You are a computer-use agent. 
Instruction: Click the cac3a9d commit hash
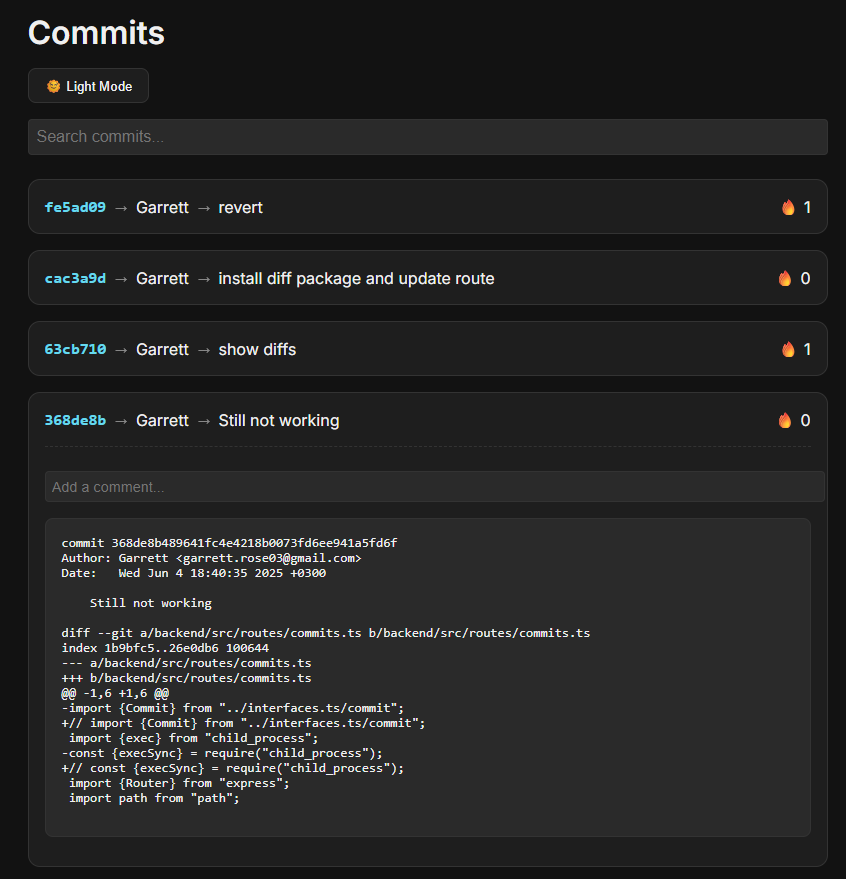73,278
